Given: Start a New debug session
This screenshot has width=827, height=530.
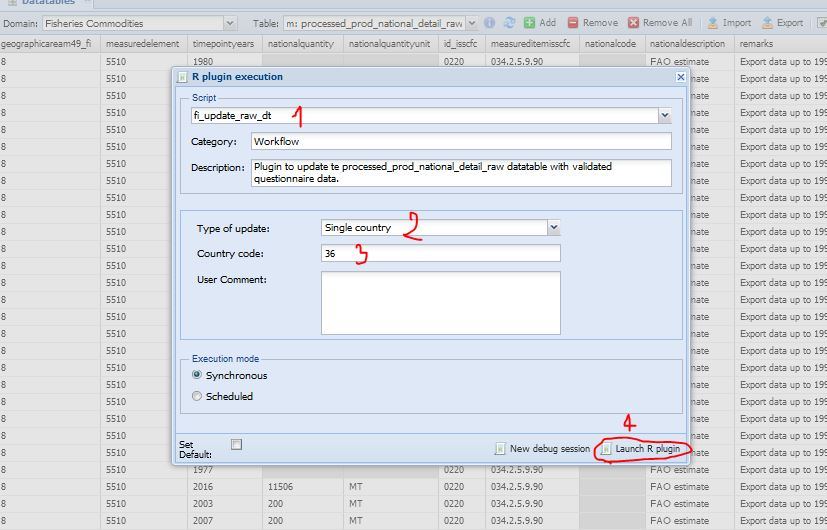Looking at the screenshot, I should [542, 449].
